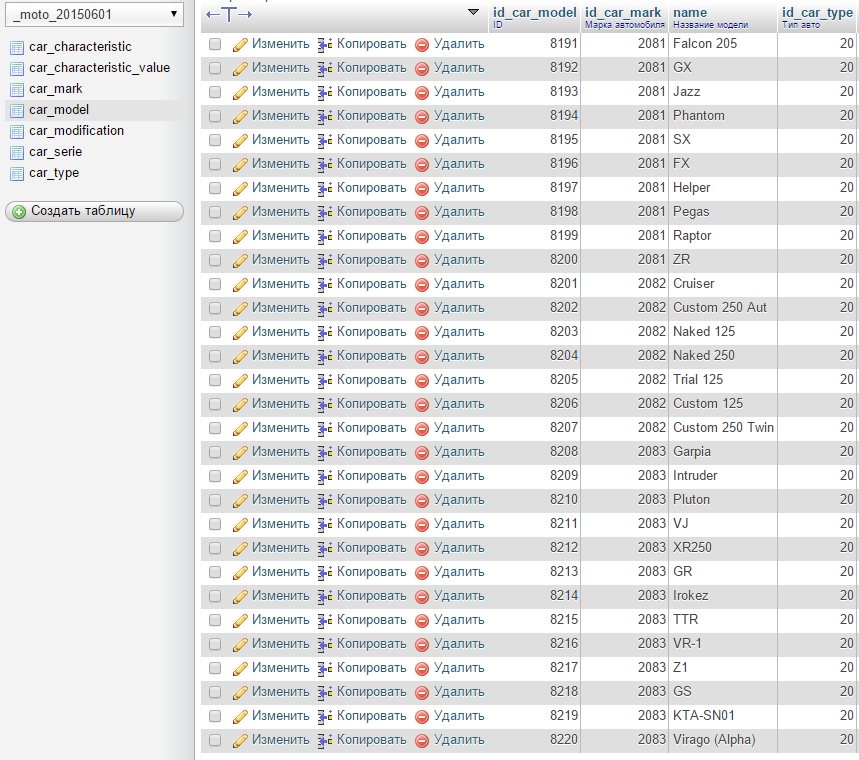The height and width of the screenshot is (760, 859).
Task: Click the pencil edit icon for Phantom
Action: coord(240,117)
